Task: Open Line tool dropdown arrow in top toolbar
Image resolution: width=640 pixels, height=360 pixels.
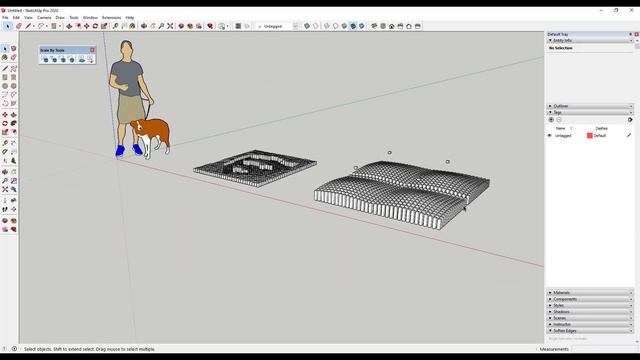Action: 33,26
